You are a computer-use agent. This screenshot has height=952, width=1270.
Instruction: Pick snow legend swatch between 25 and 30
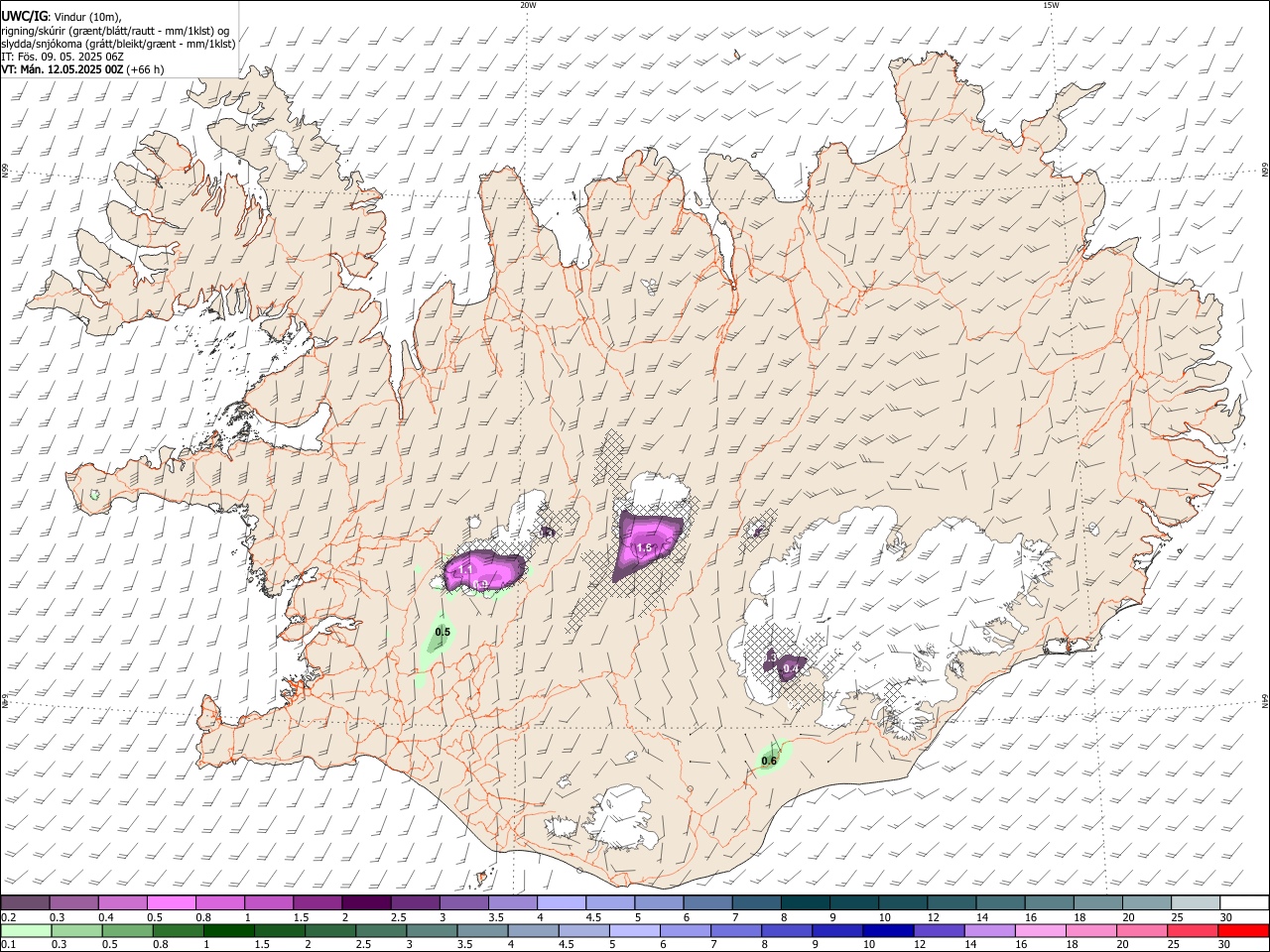pyautogui.click(x=1194, y=902)
